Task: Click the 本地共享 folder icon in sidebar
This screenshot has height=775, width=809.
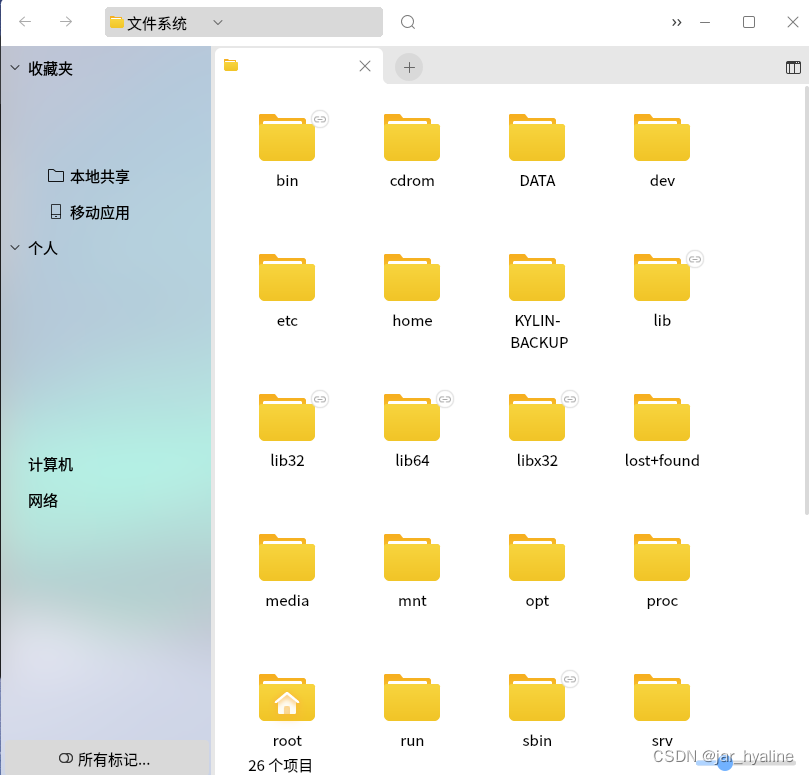Action: click(x=57, y=176)
